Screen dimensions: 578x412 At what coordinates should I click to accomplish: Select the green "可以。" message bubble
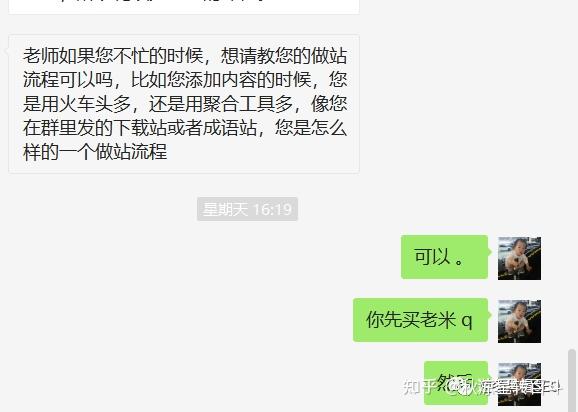(x=445, y=257)
